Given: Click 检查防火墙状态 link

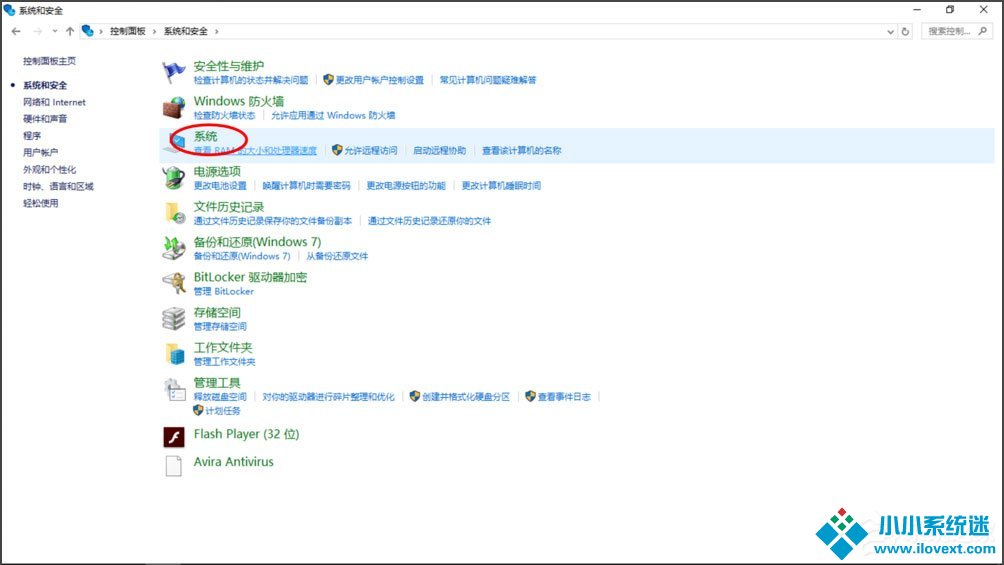Looking at the screenshot, I should tap(224, 115).
